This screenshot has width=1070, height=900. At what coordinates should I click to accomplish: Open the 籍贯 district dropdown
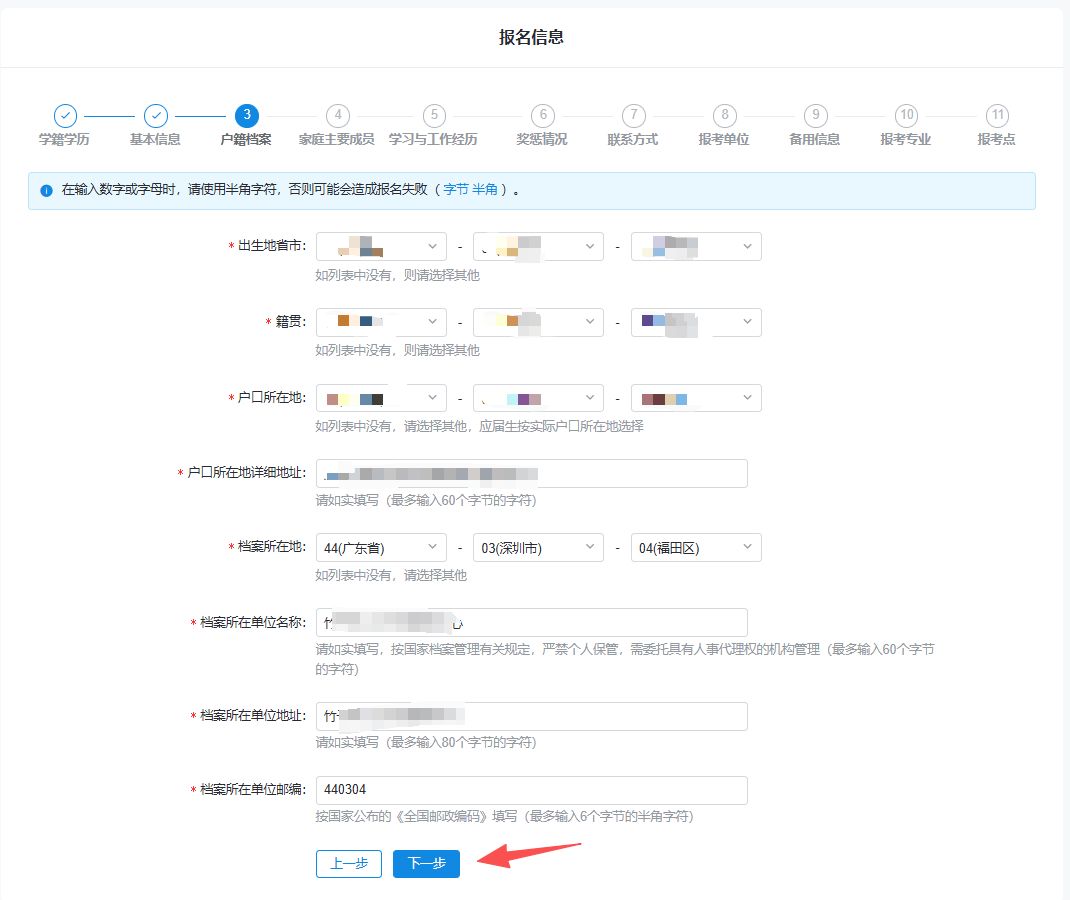tap(696, 322)
